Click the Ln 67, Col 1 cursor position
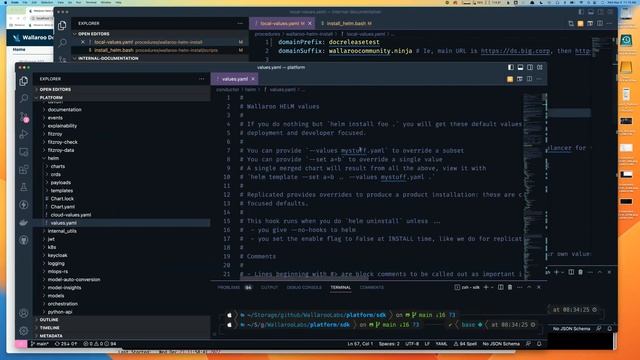640x360 pixels. (x=360, y=344)
